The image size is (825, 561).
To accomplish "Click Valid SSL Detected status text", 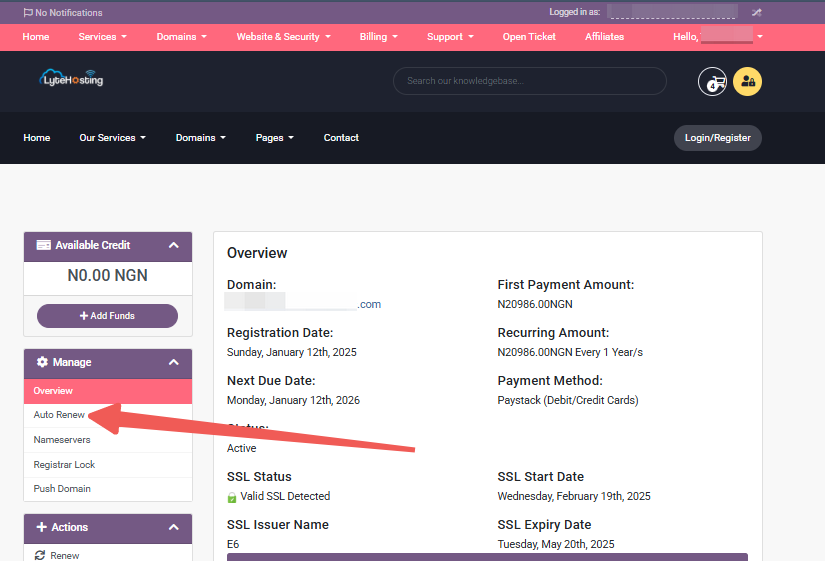I will [285, 496].
